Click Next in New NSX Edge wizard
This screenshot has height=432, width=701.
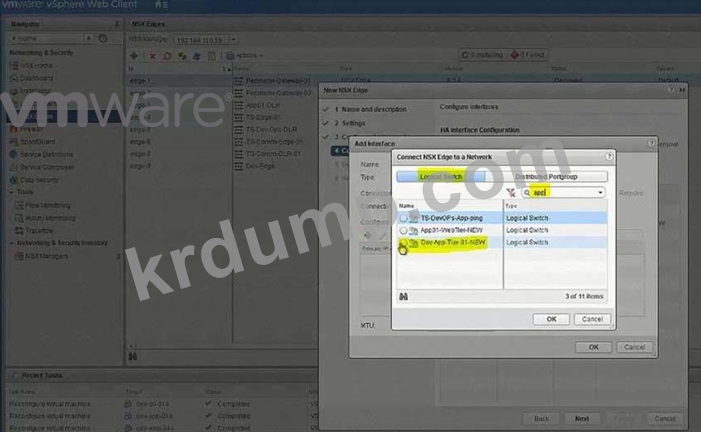pos(582,419)
